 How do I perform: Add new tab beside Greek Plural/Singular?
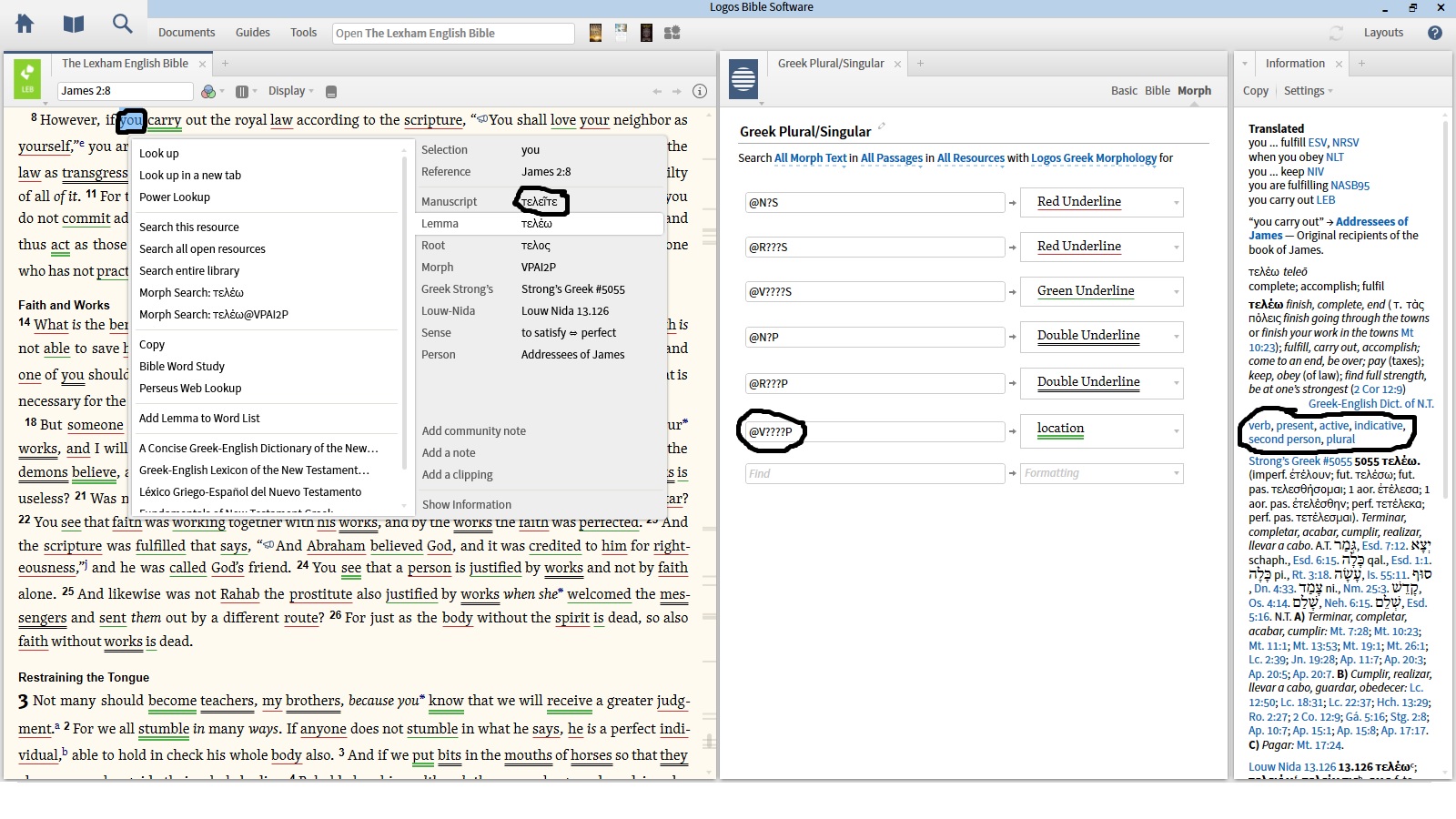click(920, 64)
